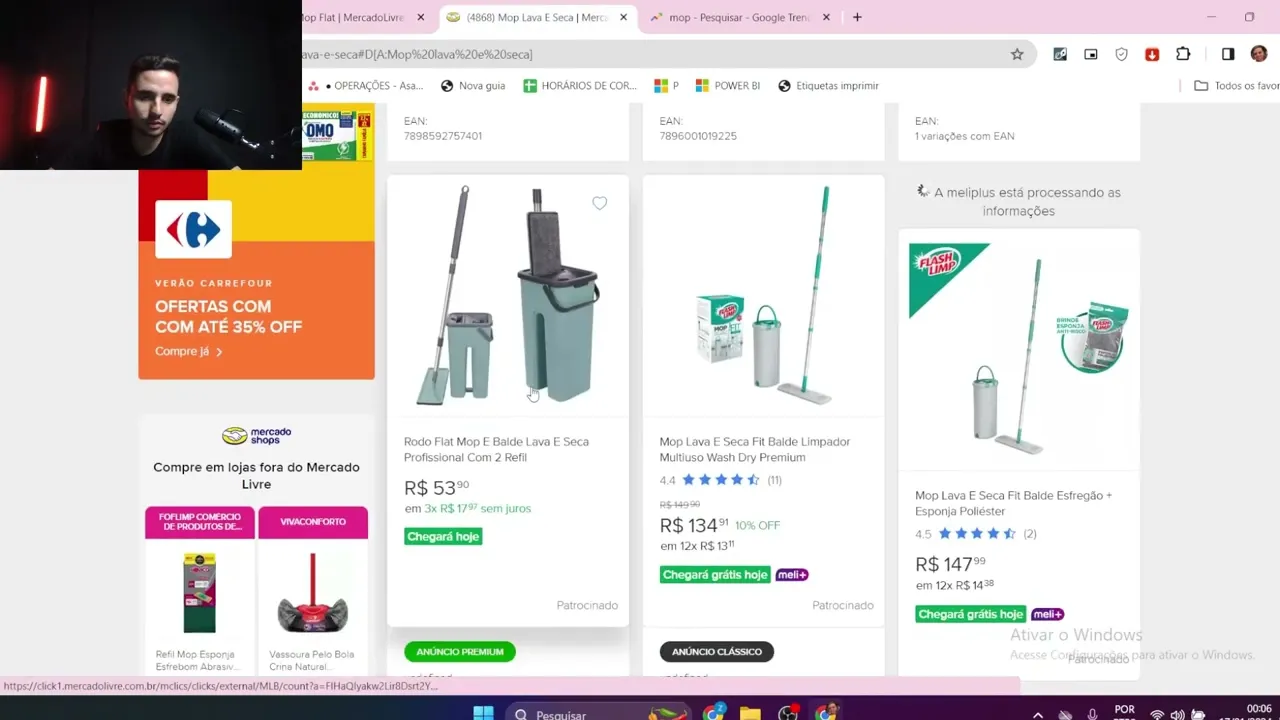The image size is (1280, 720).
Task: Click the R$ 147,99 price
Action: pos(950,564)
